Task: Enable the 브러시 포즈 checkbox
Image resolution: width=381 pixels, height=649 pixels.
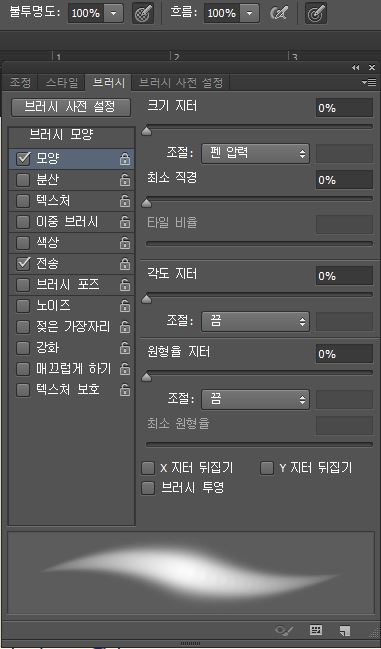Action: point(23,285)
